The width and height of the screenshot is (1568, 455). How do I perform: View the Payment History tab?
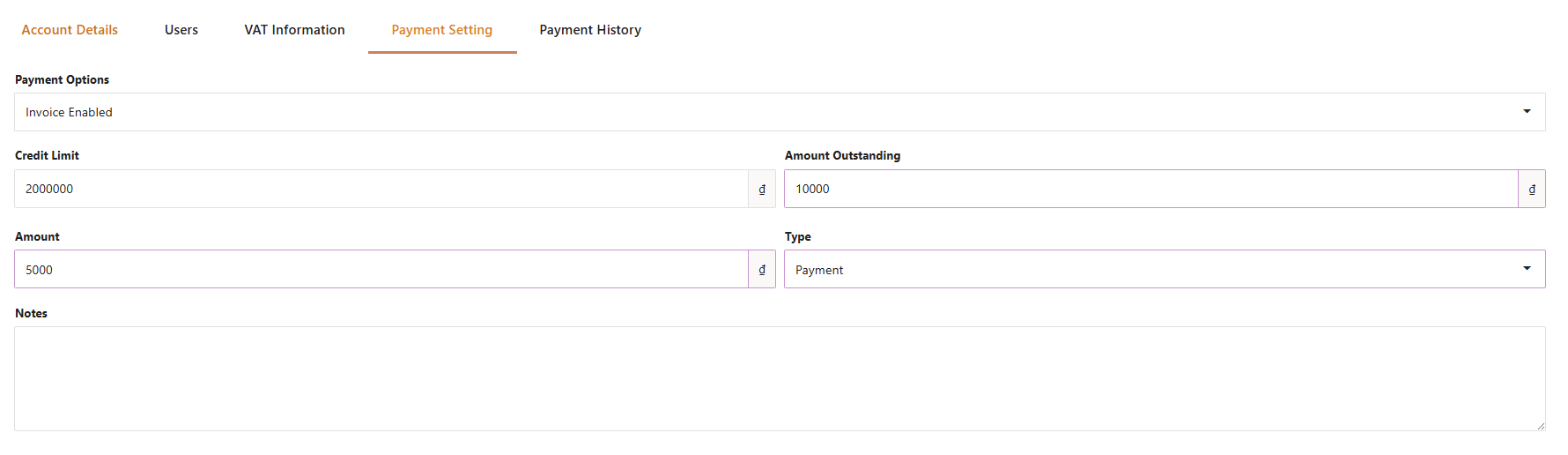point(590,30)
